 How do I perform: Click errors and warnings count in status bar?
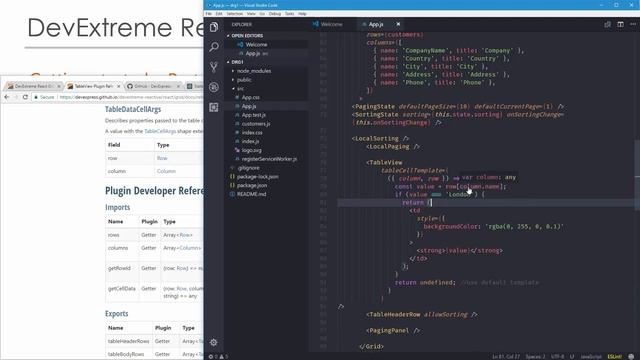coord(218,357)
